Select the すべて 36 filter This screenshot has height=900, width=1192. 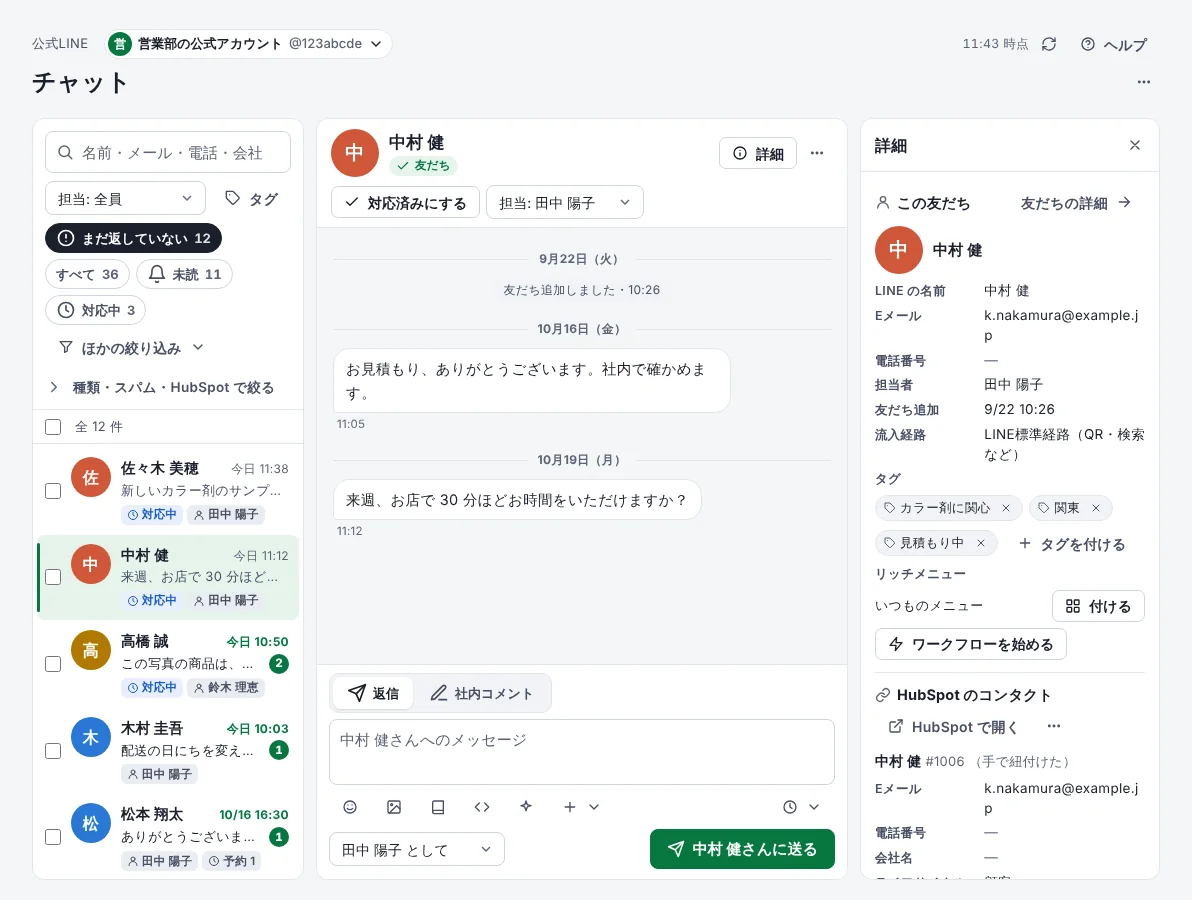pyautogui.click(x=87, y=274)
